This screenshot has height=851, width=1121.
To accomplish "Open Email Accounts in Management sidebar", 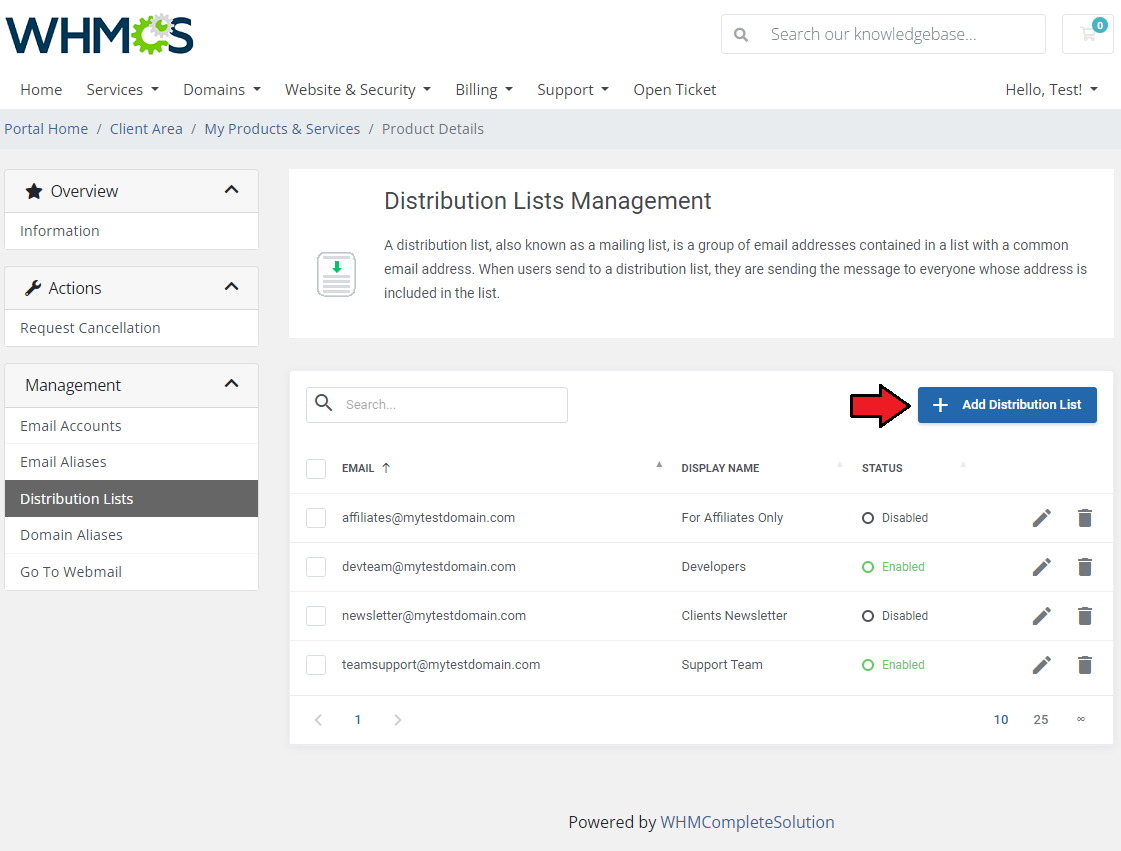I will pyautogui.click(x=132, y=426).
